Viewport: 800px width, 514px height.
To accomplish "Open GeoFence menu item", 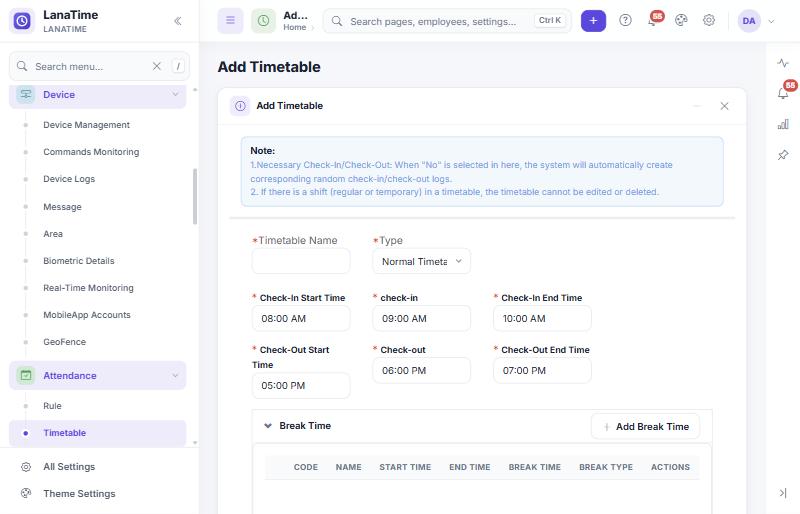I will click(x=64, y=342).
